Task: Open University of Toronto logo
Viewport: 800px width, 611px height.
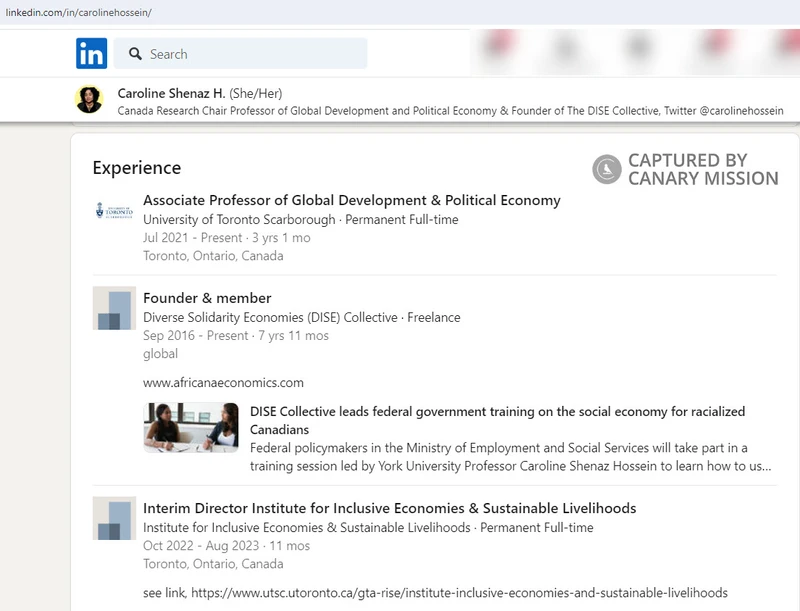Action: 114,210
